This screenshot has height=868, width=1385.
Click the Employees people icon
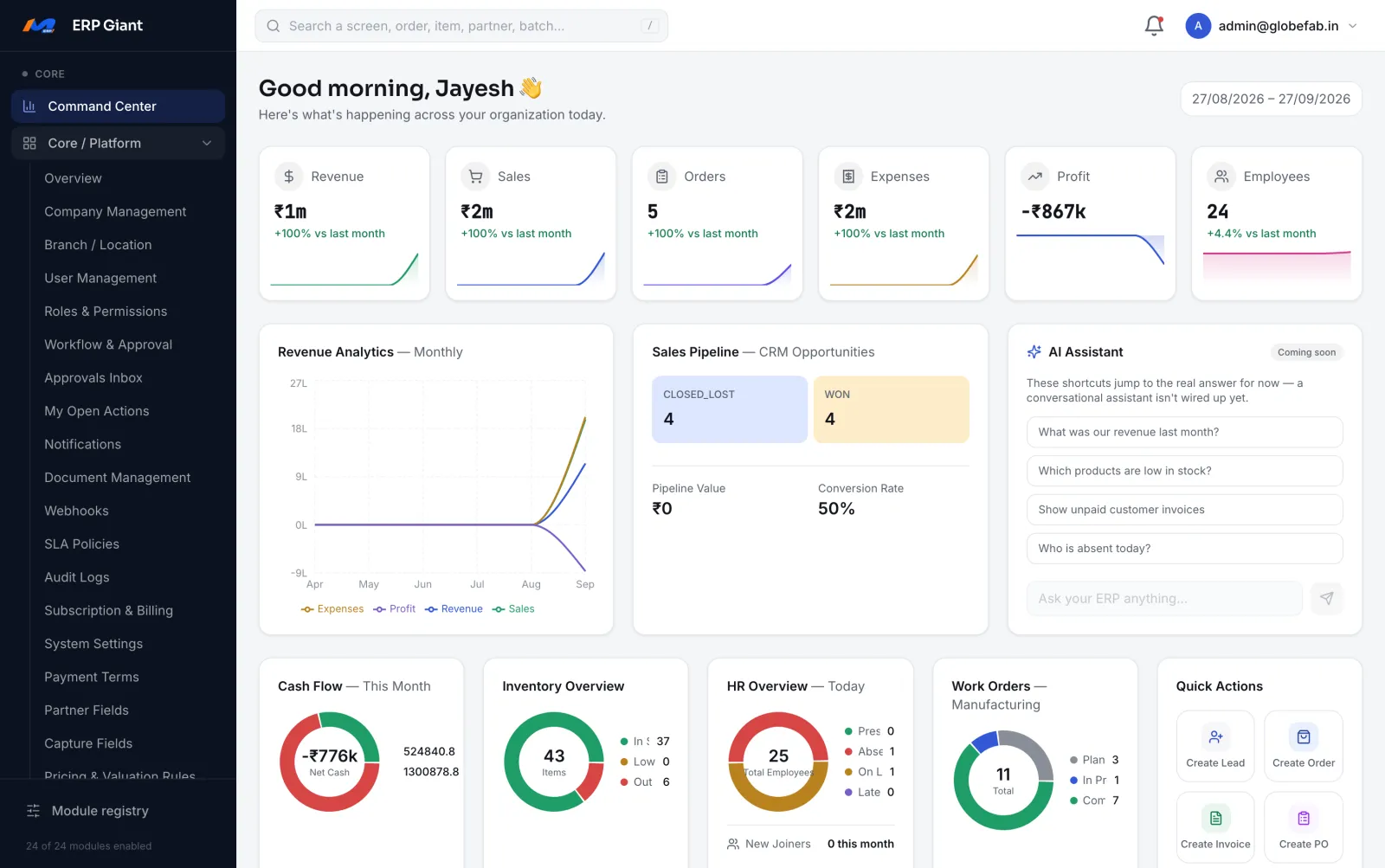coord(1221,177)
